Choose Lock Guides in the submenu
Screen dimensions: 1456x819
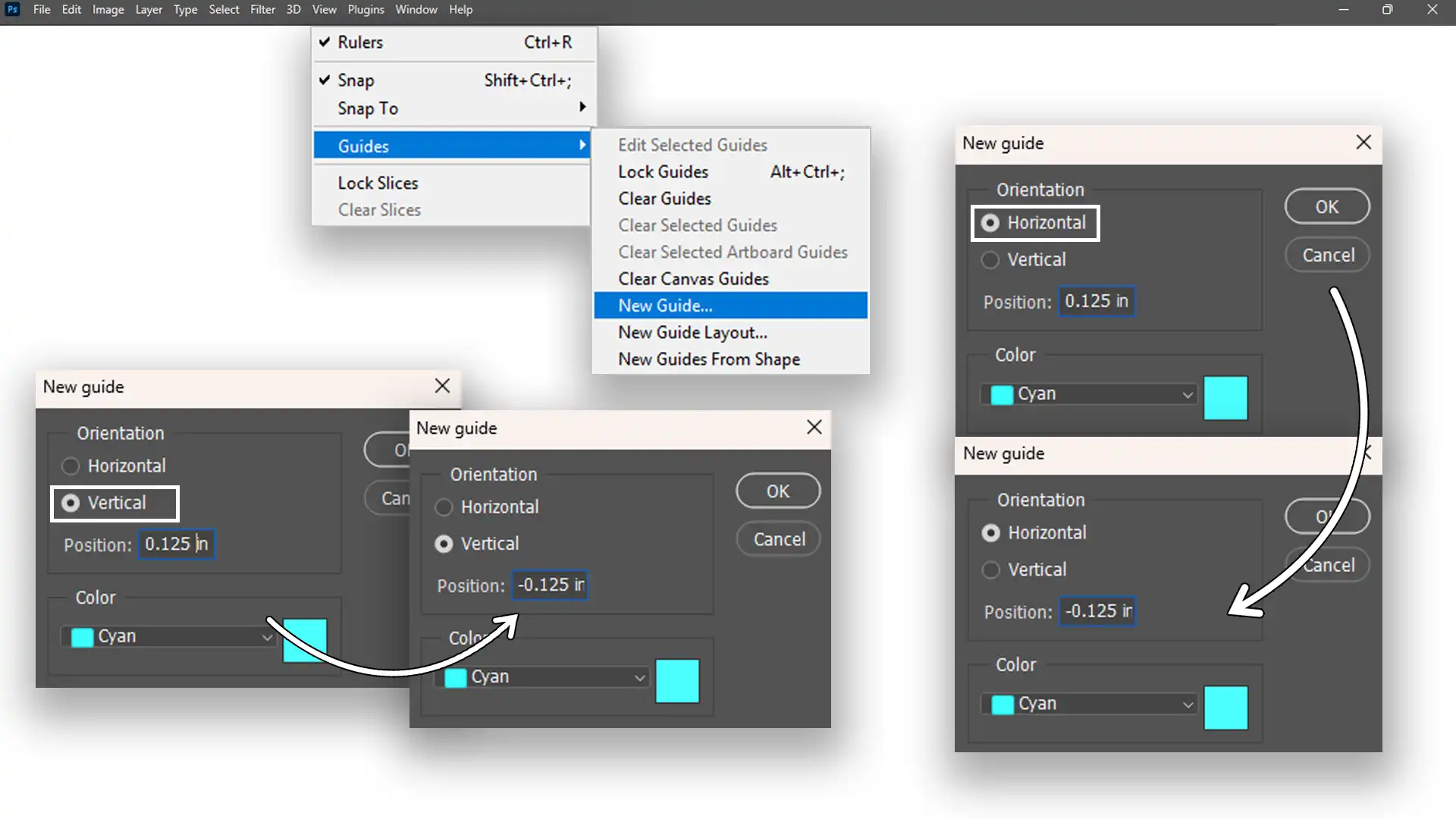point(731,172)
